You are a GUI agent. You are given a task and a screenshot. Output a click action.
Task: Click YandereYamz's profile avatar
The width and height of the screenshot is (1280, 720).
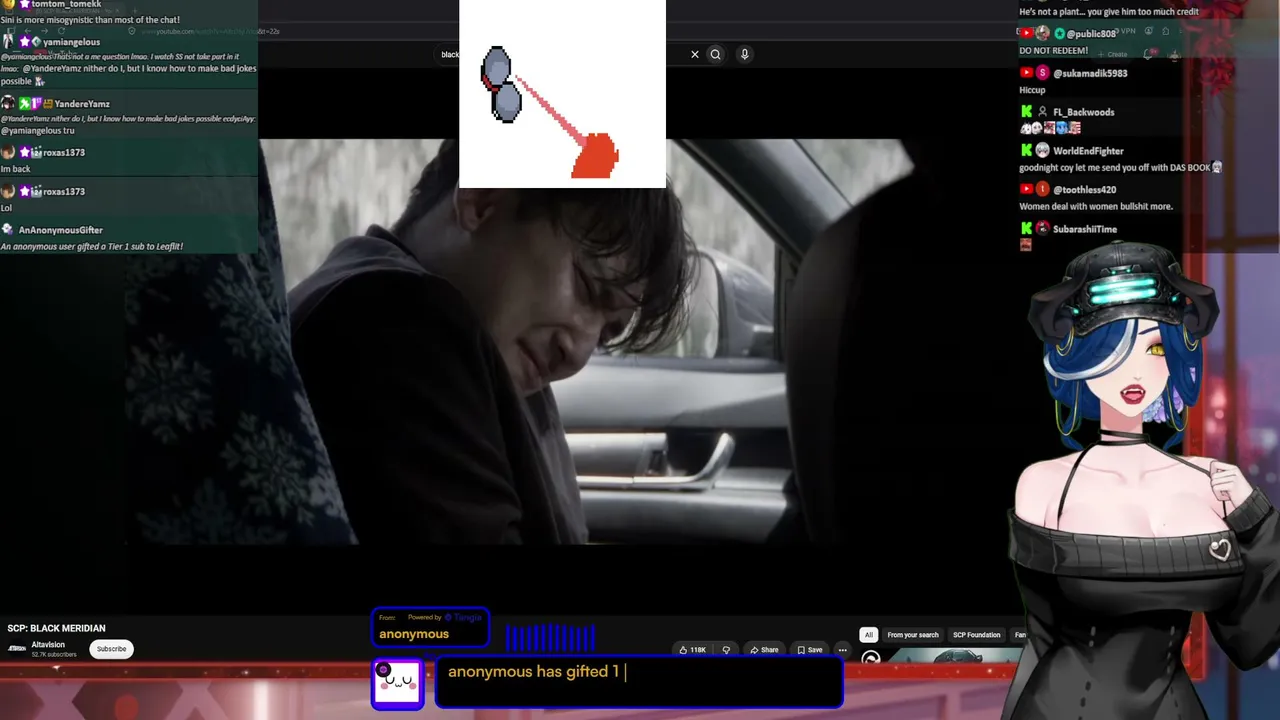point(8,103)
